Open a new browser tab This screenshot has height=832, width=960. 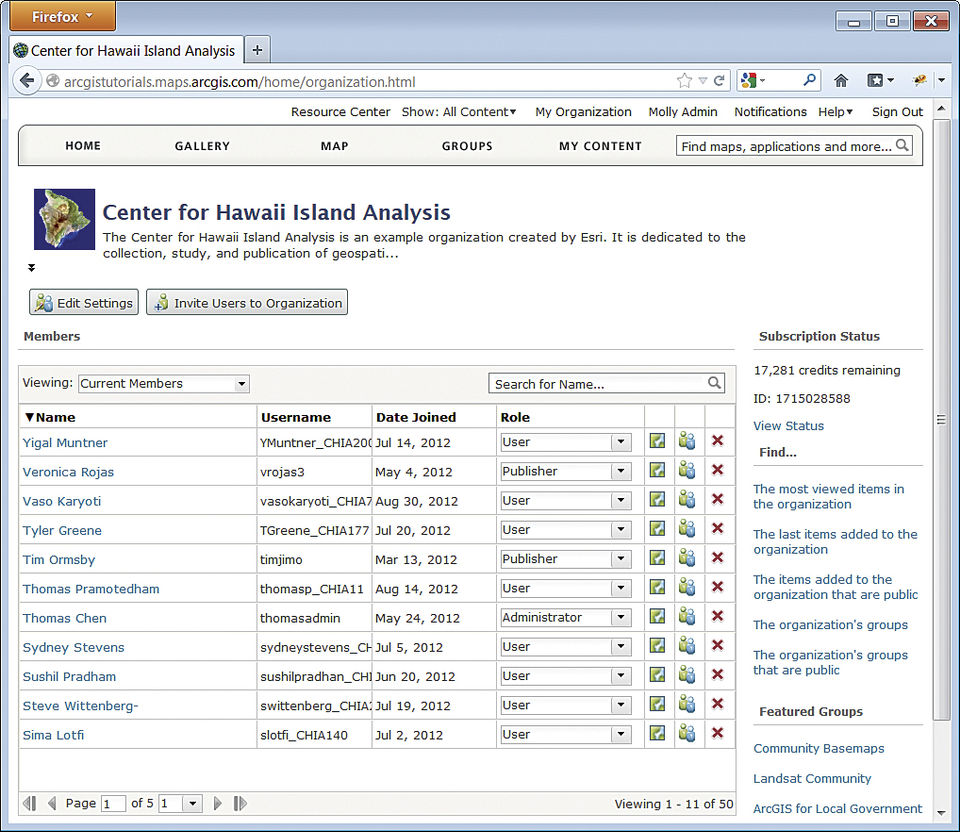[258, 50]
